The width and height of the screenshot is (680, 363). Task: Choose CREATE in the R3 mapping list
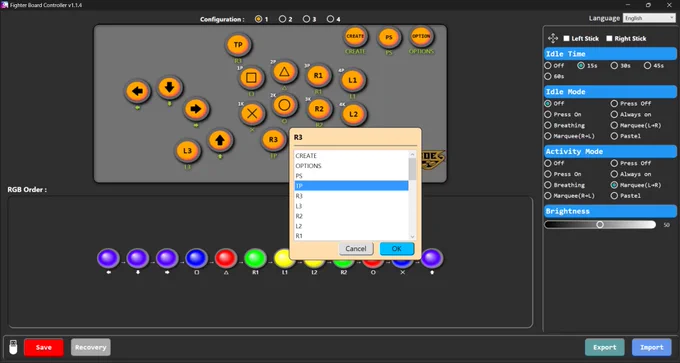[x=351, y=156]
